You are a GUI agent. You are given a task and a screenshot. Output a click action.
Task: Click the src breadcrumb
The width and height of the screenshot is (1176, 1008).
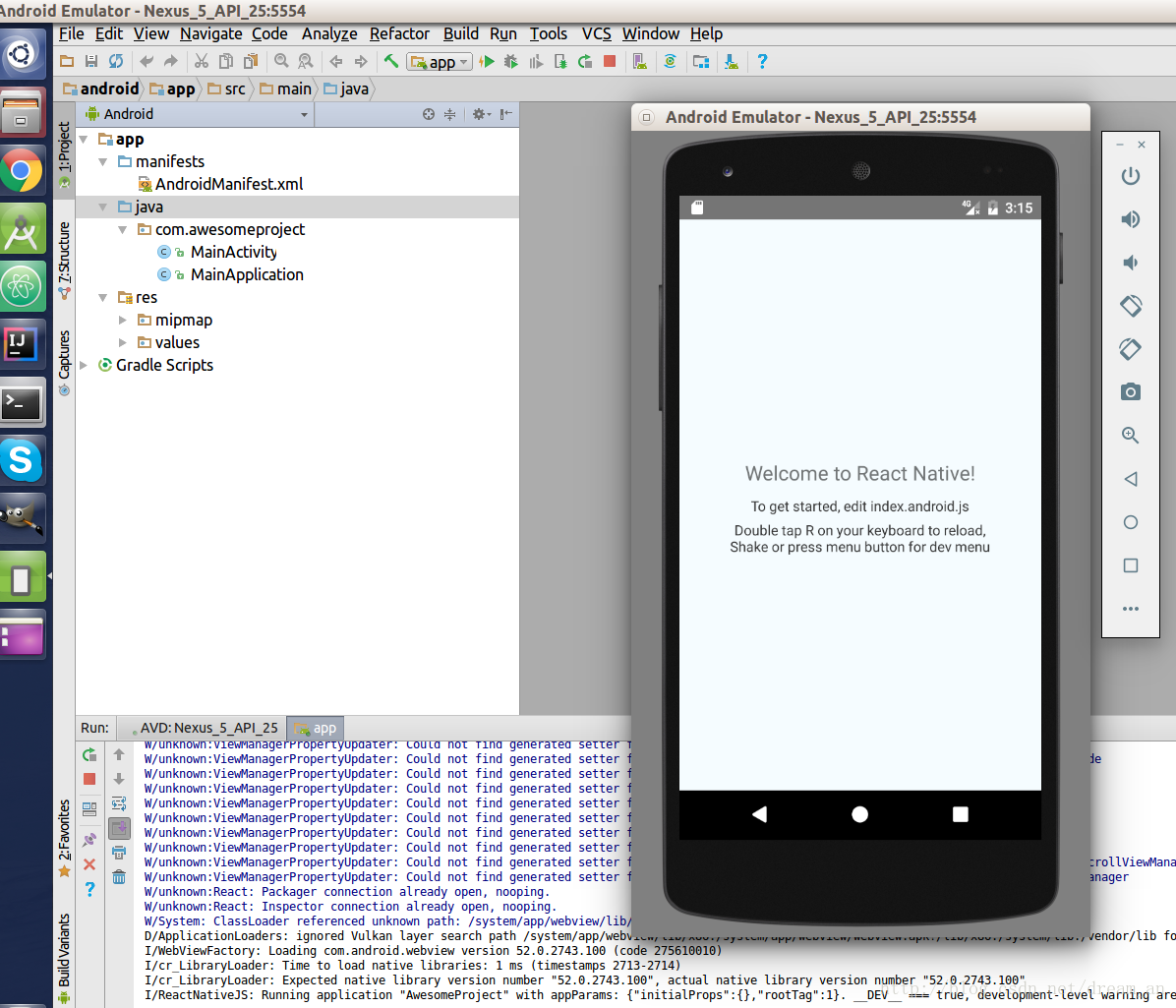click(226, 89)
